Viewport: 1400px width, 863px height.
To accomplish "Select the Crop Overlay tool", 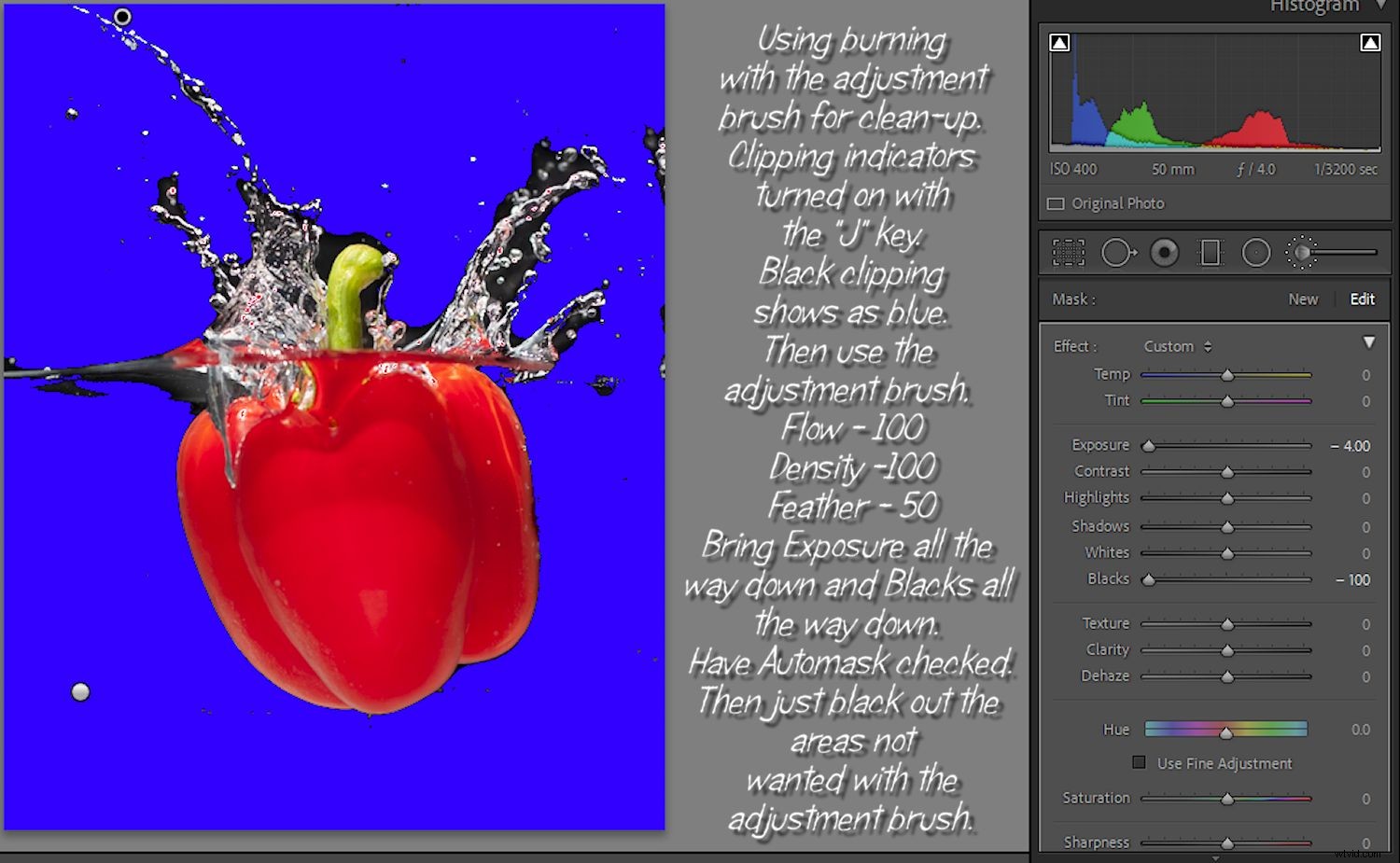I will (x=1067, y=252).
